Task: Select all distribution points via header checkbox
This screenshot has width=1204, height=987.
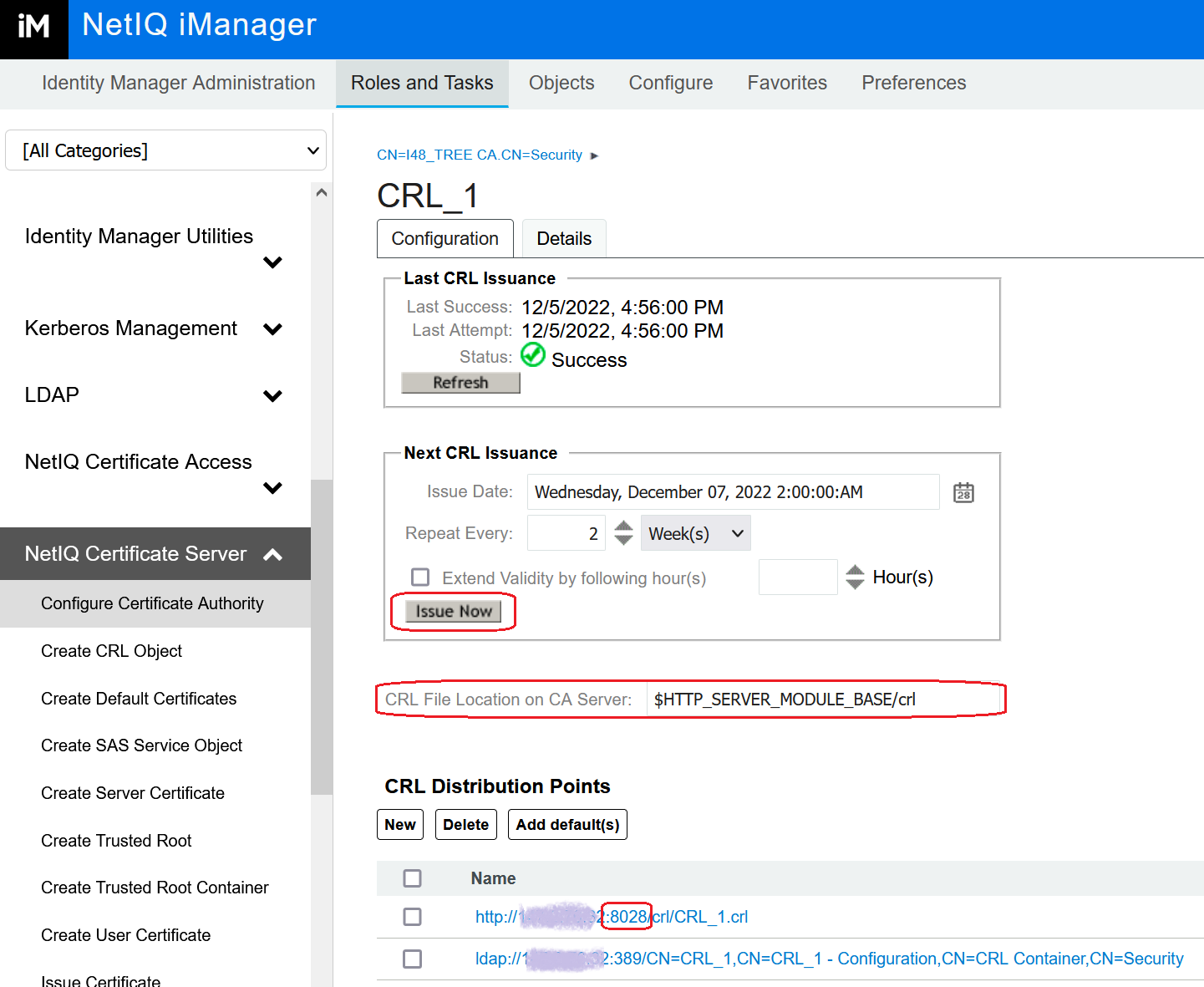Action: point(412,878)
